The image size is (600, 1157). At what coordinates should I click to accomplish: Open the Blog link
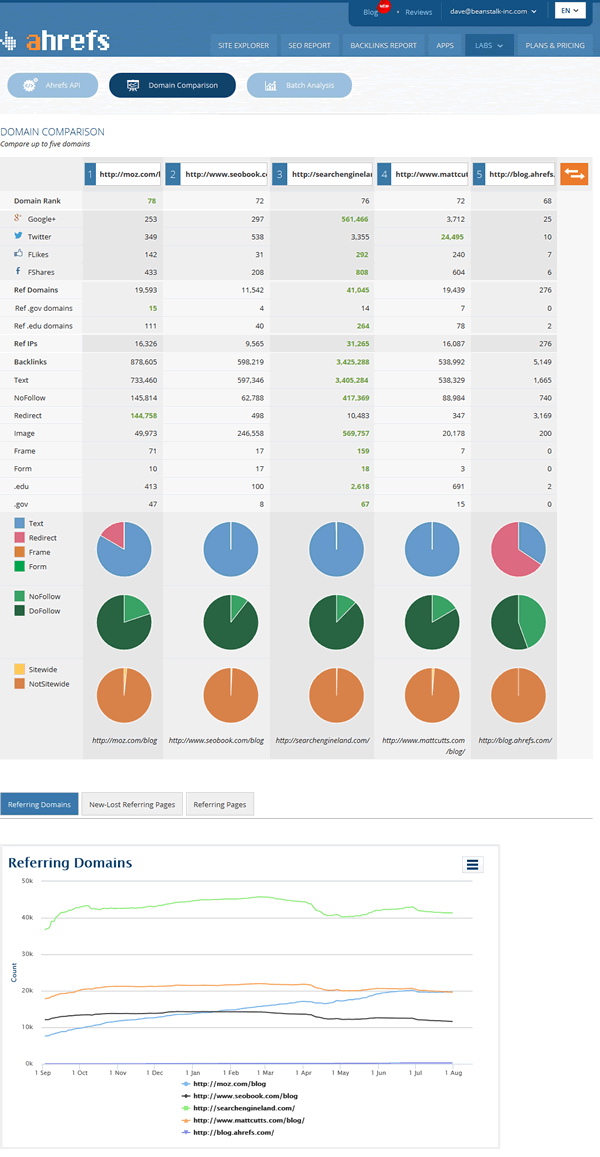pyautogui.click(x=370, y=12)
